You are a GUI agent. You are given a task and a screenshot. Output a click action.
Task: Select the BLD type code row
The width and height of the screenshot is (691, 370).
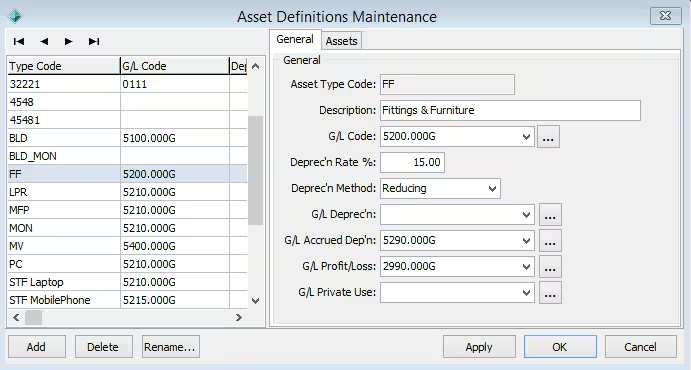point(127,138)
